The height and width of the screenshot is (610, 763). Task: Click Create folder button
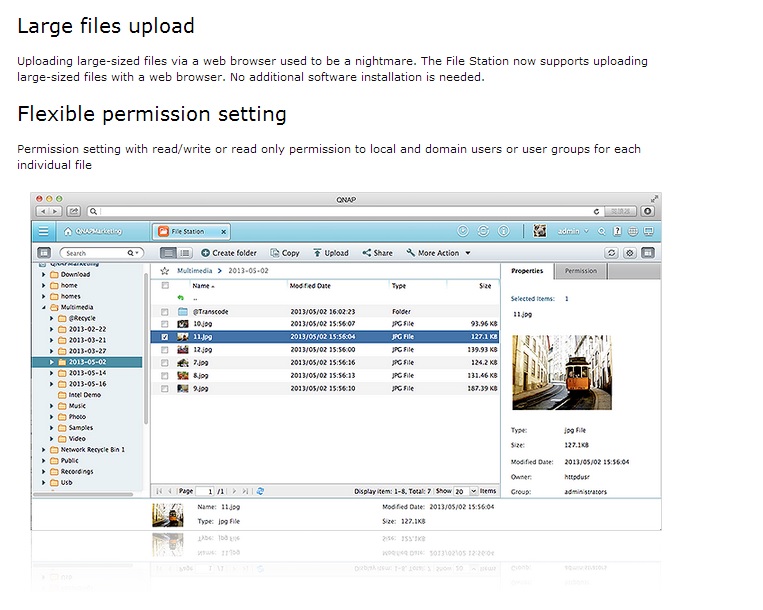point(229,253)
